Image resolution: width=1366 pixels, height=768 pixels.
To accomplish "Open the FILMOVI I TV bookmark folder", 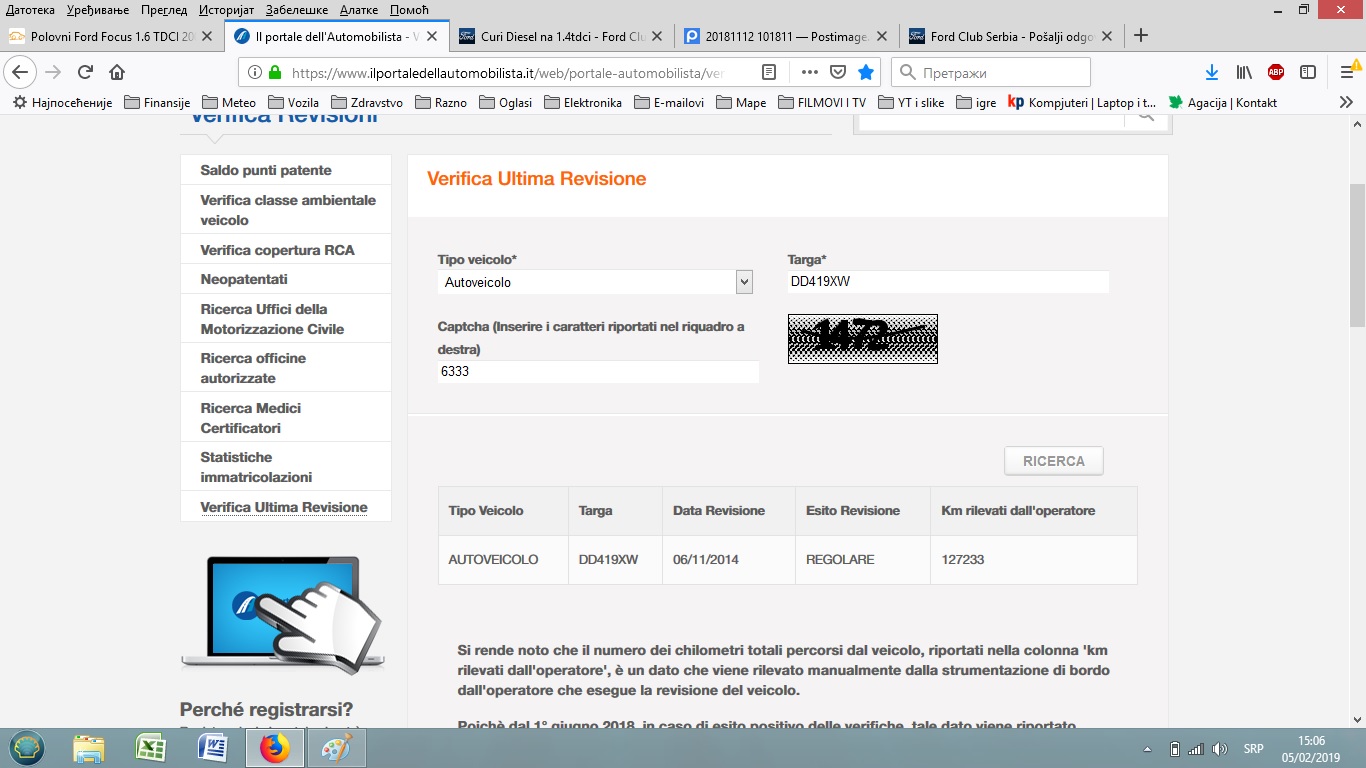I will click(821, 102).
